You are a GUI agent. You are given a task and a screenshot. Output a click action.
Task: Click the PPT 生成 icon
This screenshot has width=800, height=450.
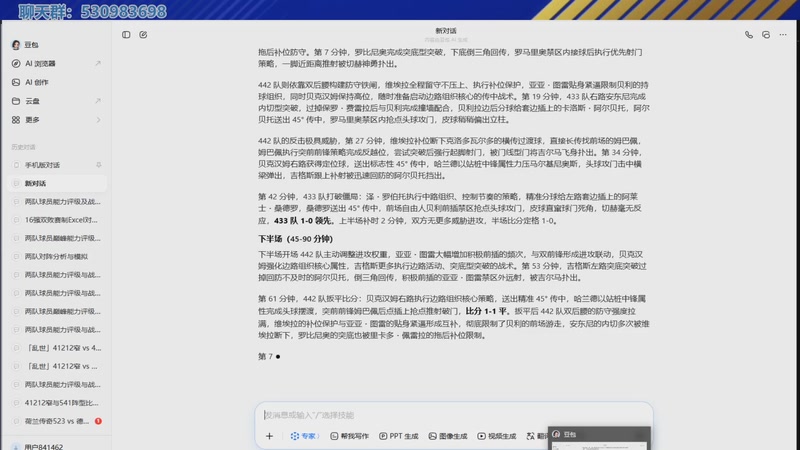pyautogui.click(x=383, y=436)
